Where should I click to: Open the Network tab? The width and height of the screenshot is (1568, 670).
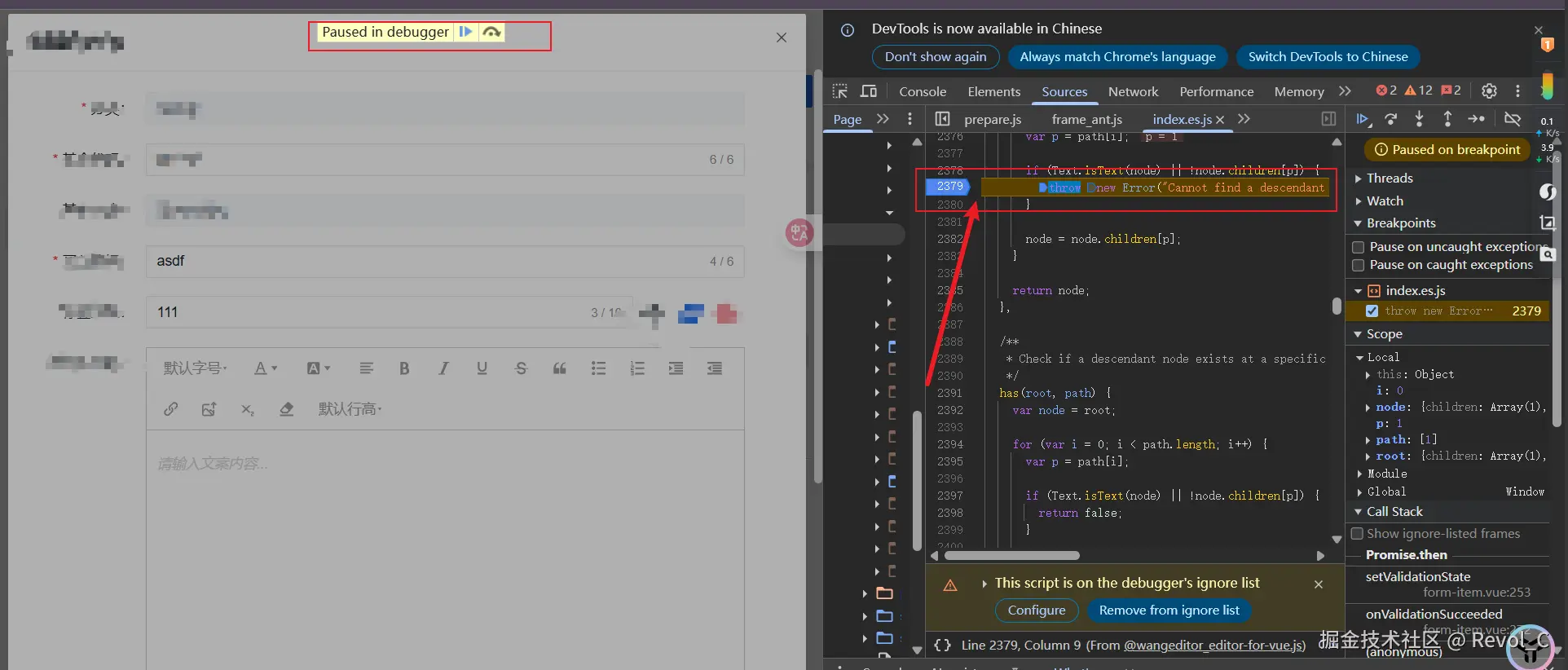click(x=1133, y=91)
